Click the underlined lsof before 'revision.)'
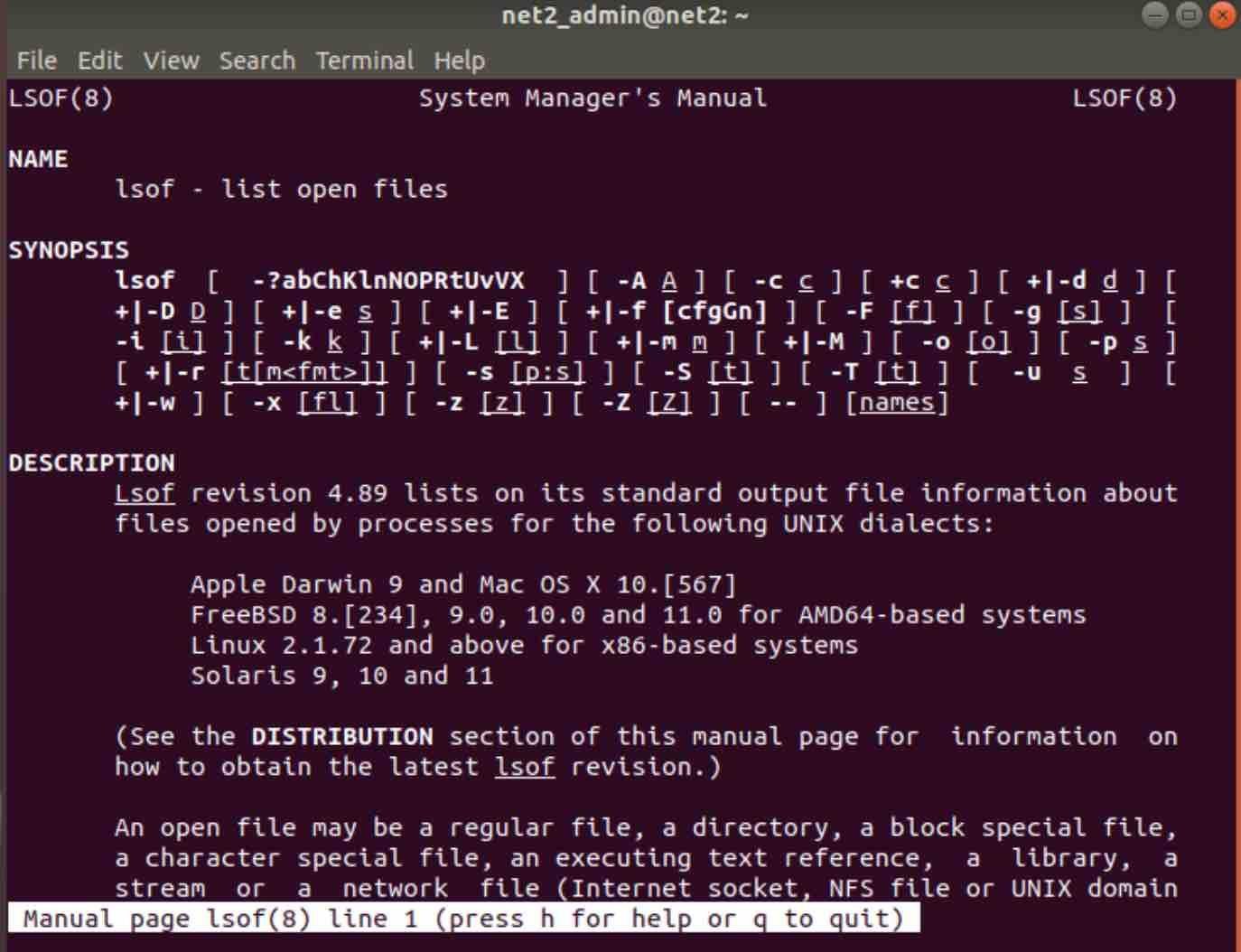The height and width of the screenshot is (952, 1241). tap(525, 767)
